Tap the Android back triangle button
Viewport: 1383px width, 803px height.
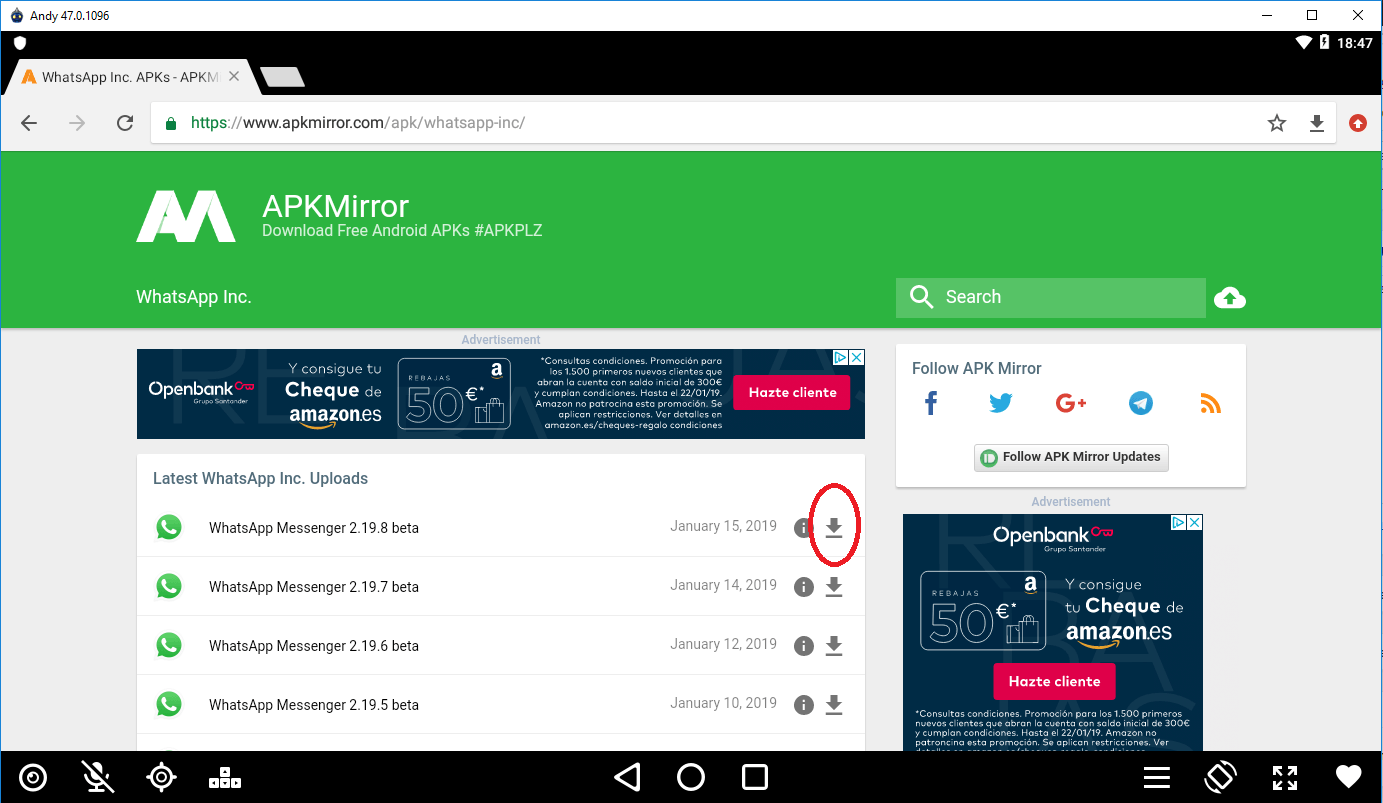coord(627,777)
